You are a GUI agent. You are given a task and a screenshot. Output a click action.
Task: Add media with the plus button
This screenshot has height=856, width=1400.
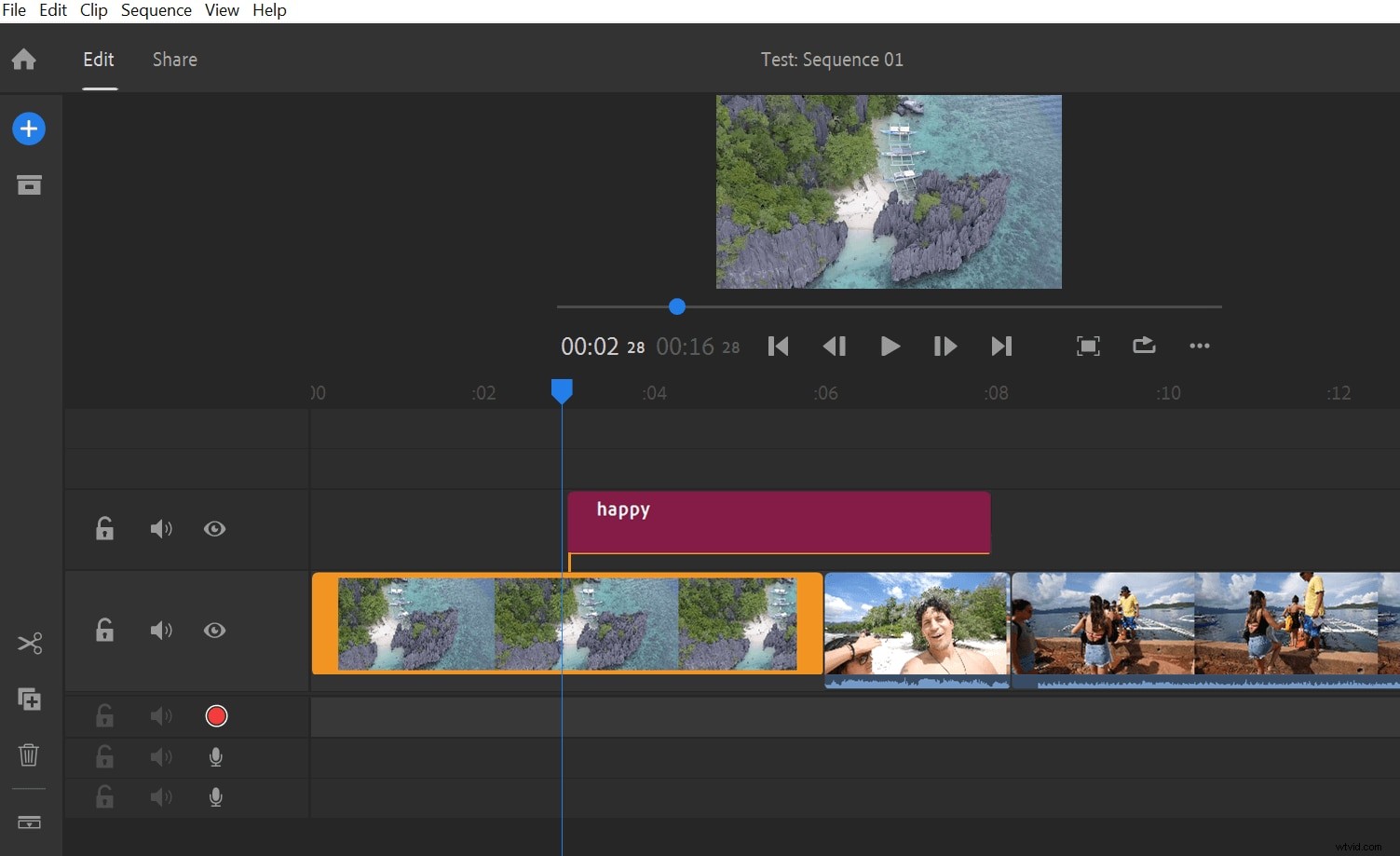click(29, 129)
